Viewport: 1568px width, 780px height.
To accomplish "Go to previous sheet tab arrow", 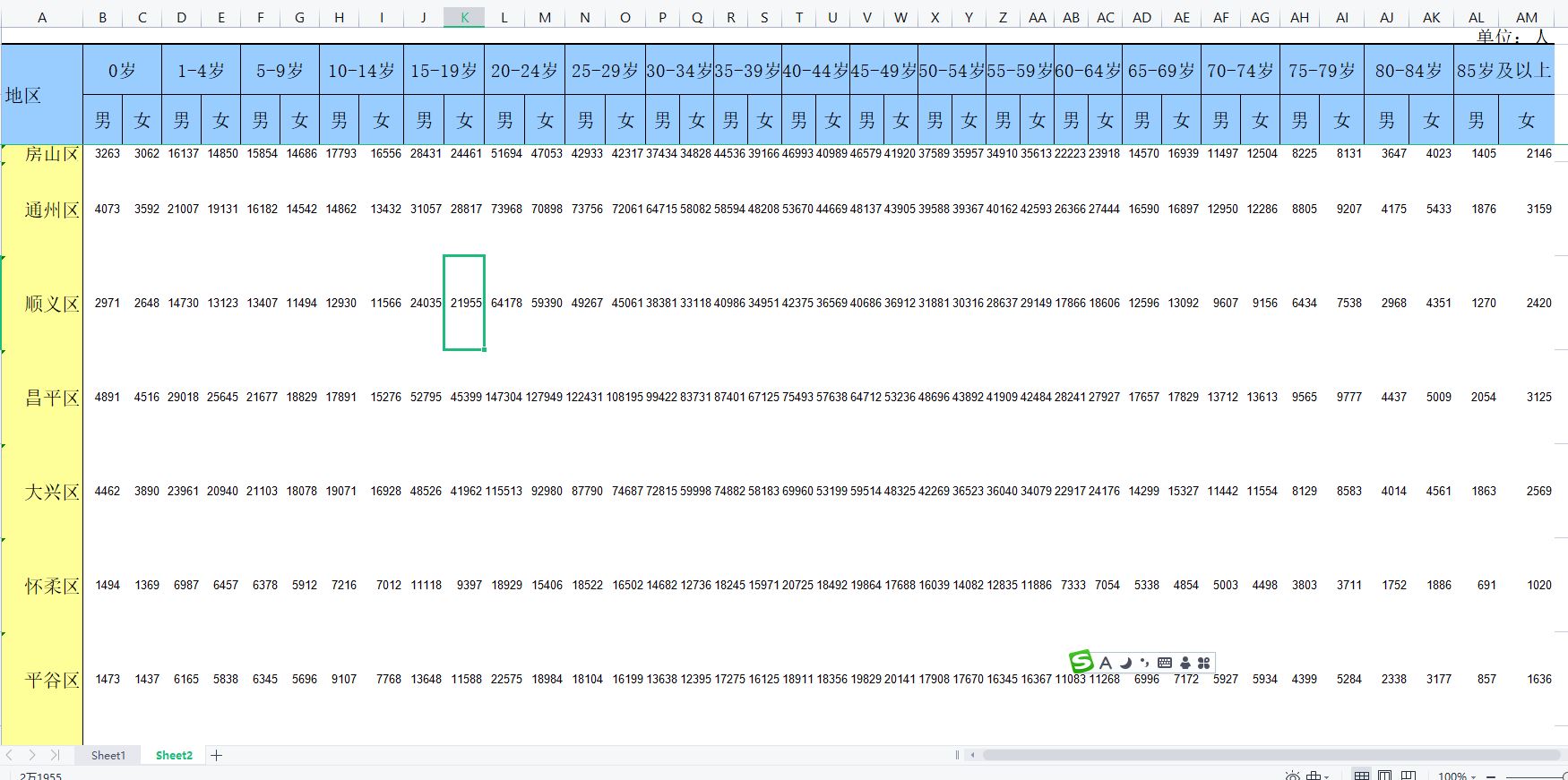I will [11, 755].
